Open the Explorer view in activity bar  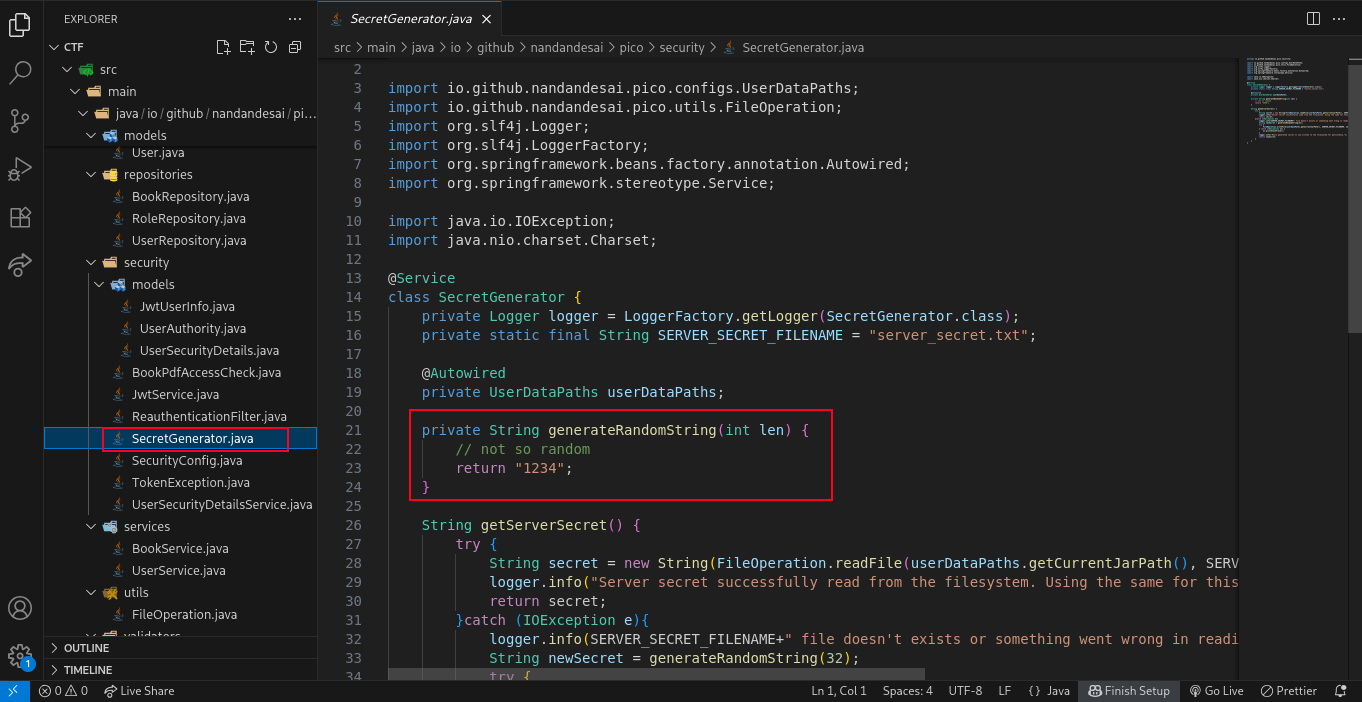point(19,25)
